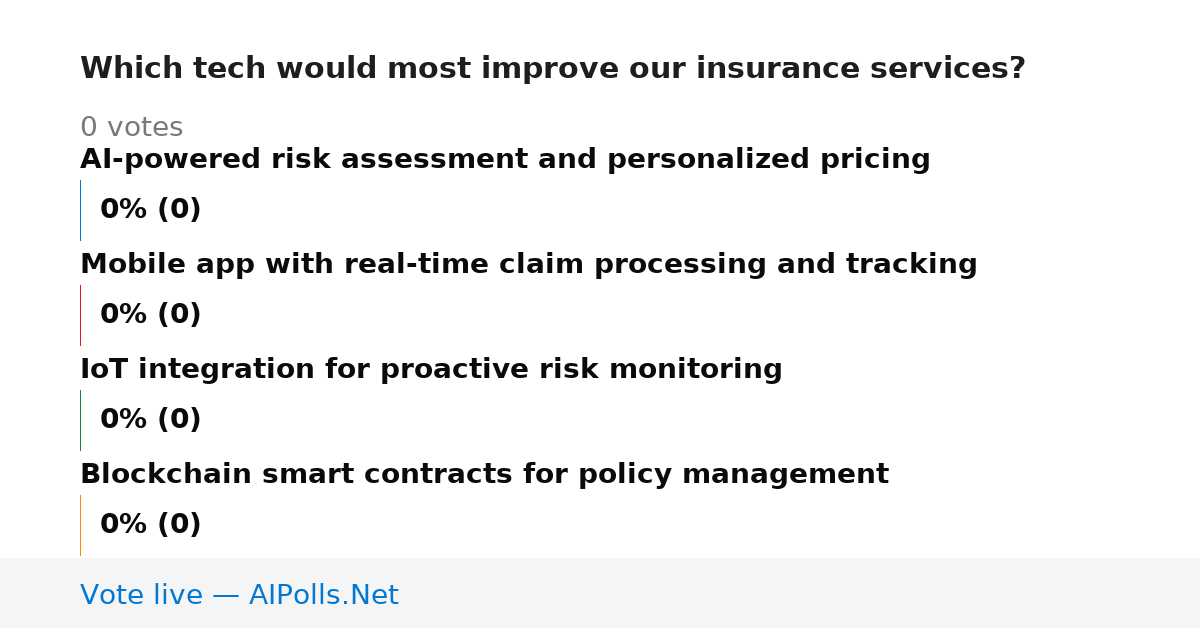Click the (0) vote count for Blockchain option
Viewport: 1200px width, 628px height.
click(x=179, y=525)
